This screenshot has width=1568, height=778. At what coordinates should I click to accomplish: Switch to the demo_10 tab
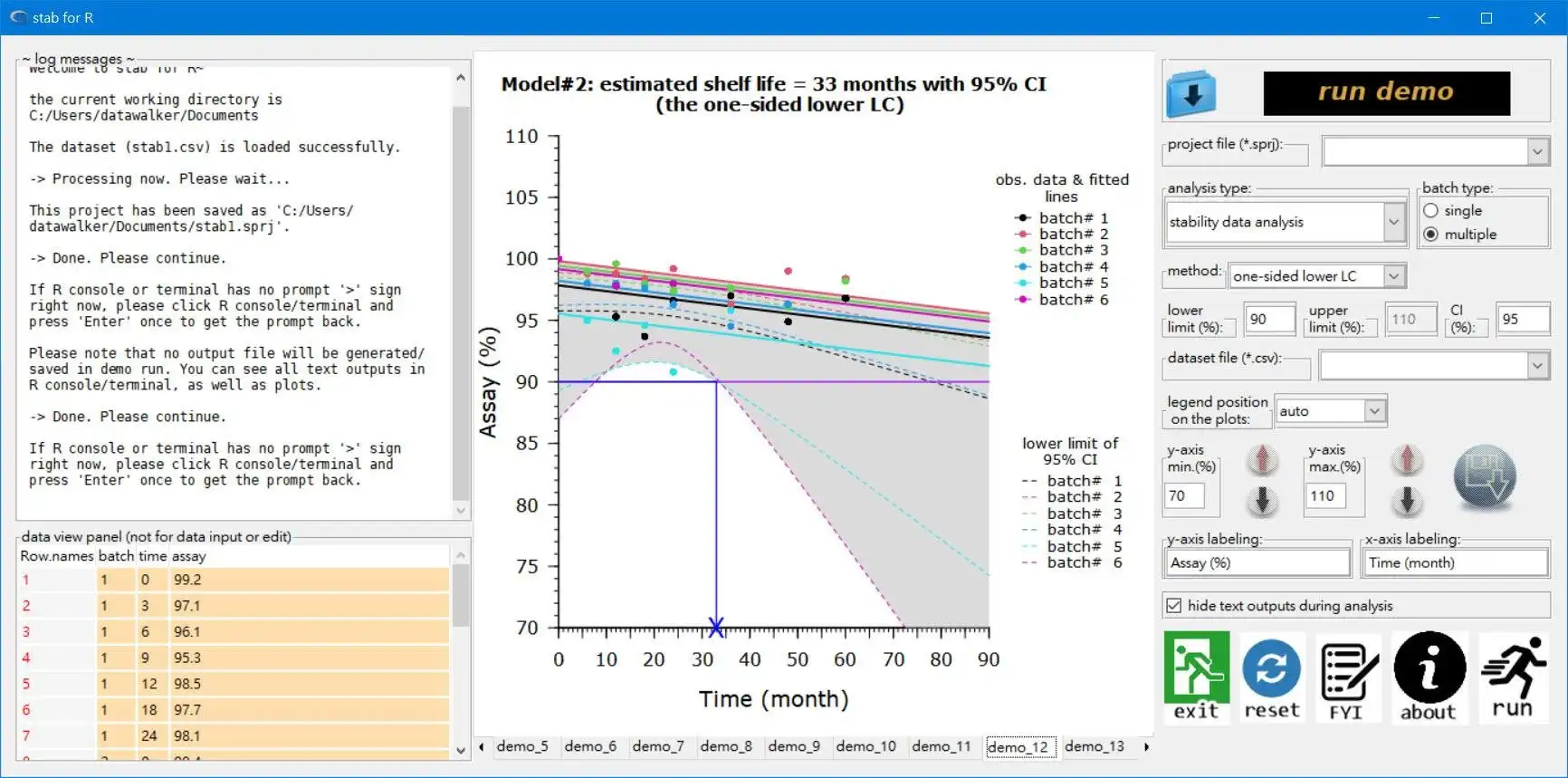coord(866,746)
